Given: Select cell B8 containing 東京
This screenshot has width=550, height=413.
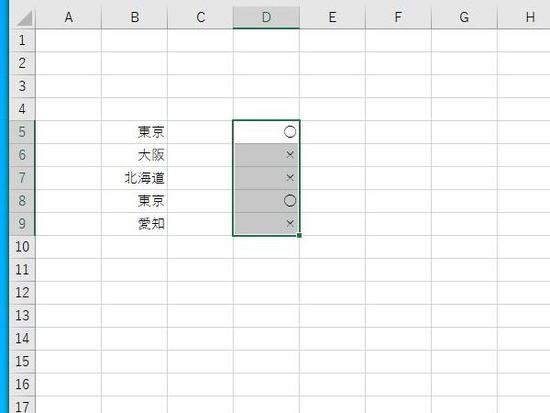Looking at the screenshot, I should tap(134, 201).
